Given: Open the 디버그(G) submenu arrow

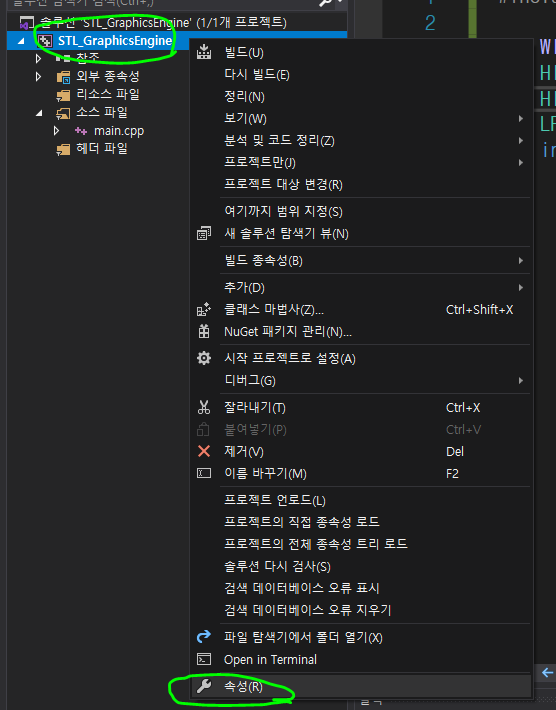Looking at the screenshot, I should 521,380.
